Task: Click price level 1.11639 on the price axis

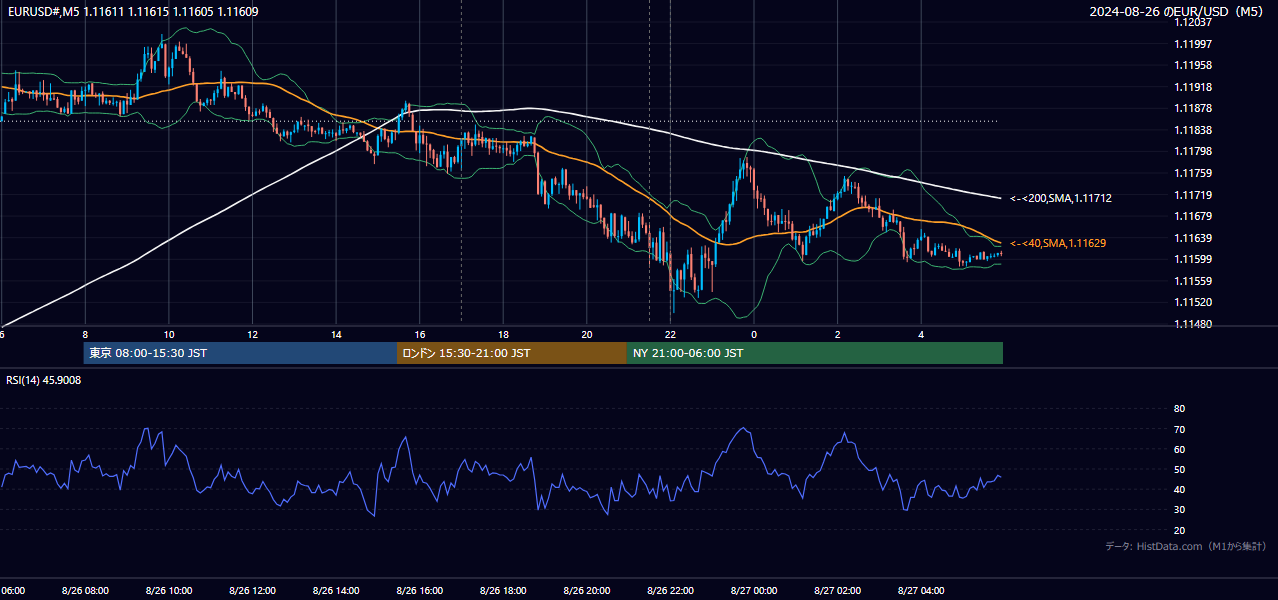Action: point(1193,238)
